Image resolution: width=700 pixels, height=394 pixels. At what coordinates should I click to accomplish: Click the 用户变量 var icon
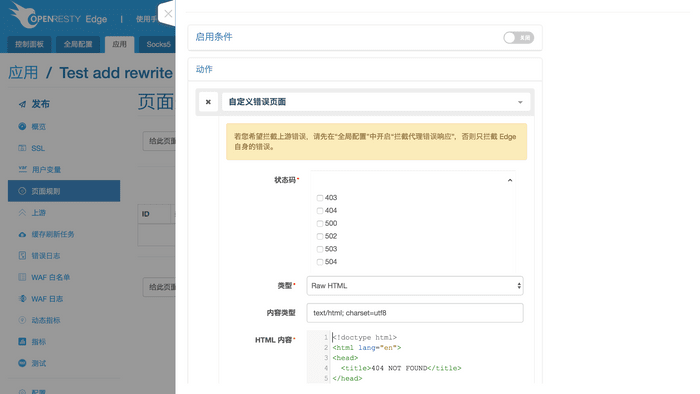[x=22, y=169]
